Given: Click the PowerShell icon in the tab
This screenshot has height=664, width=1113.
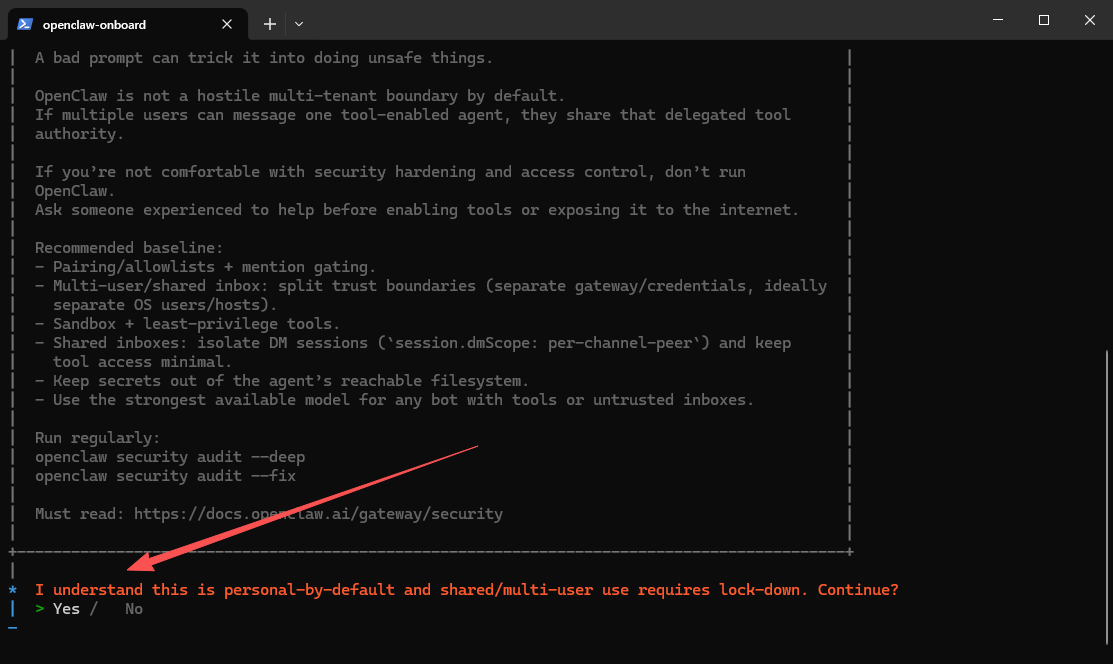Looking at the screenshot, I should pyautogui.click(x=25, y=24).
